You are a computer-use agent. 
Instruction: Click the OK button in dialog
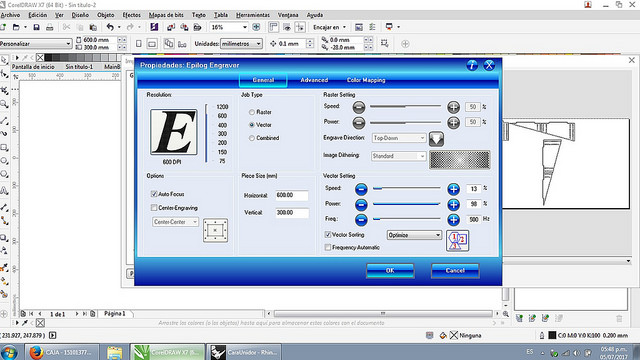(390, 271)
